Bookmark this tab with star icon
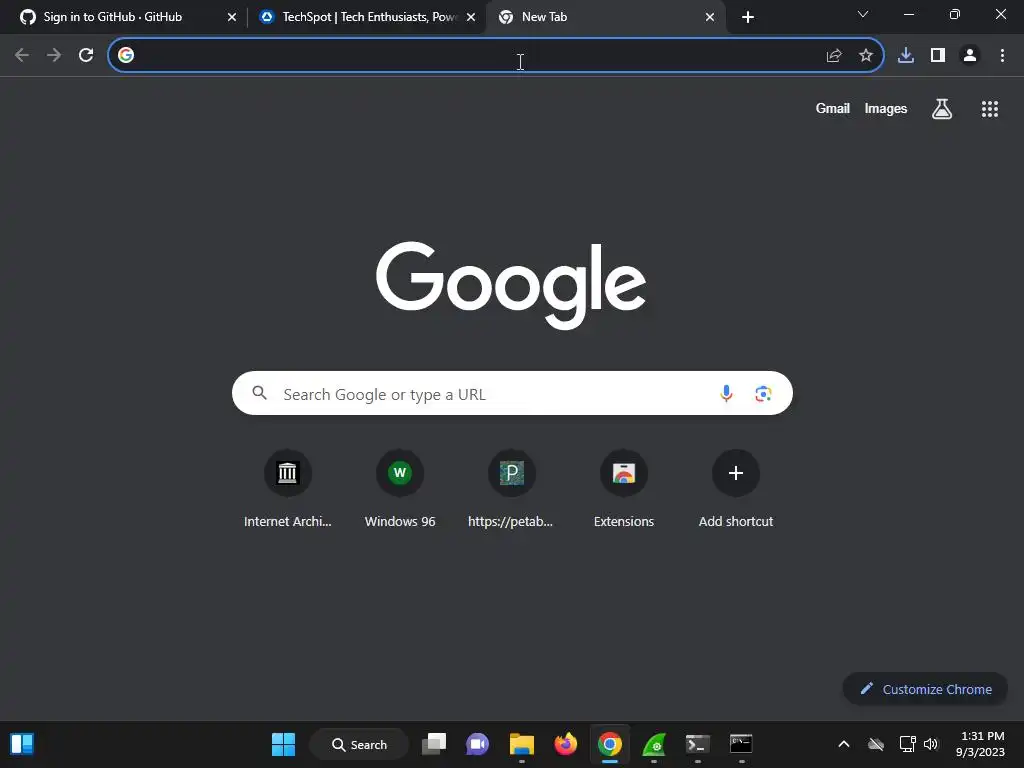1024x768 pixels. (866, 56)
